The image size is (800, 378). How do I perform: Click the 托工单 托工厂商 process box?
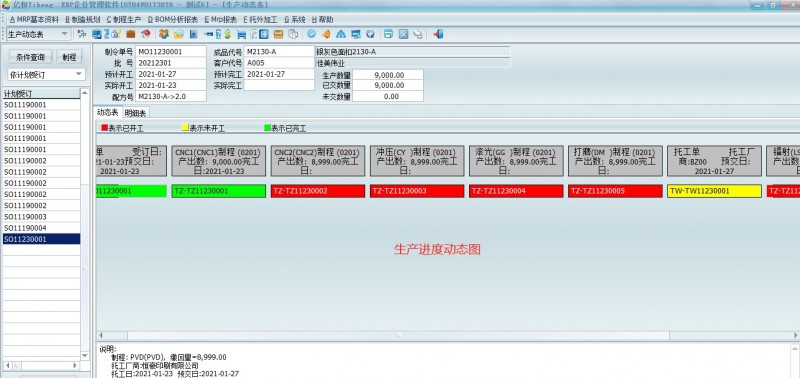pos(714,161)
